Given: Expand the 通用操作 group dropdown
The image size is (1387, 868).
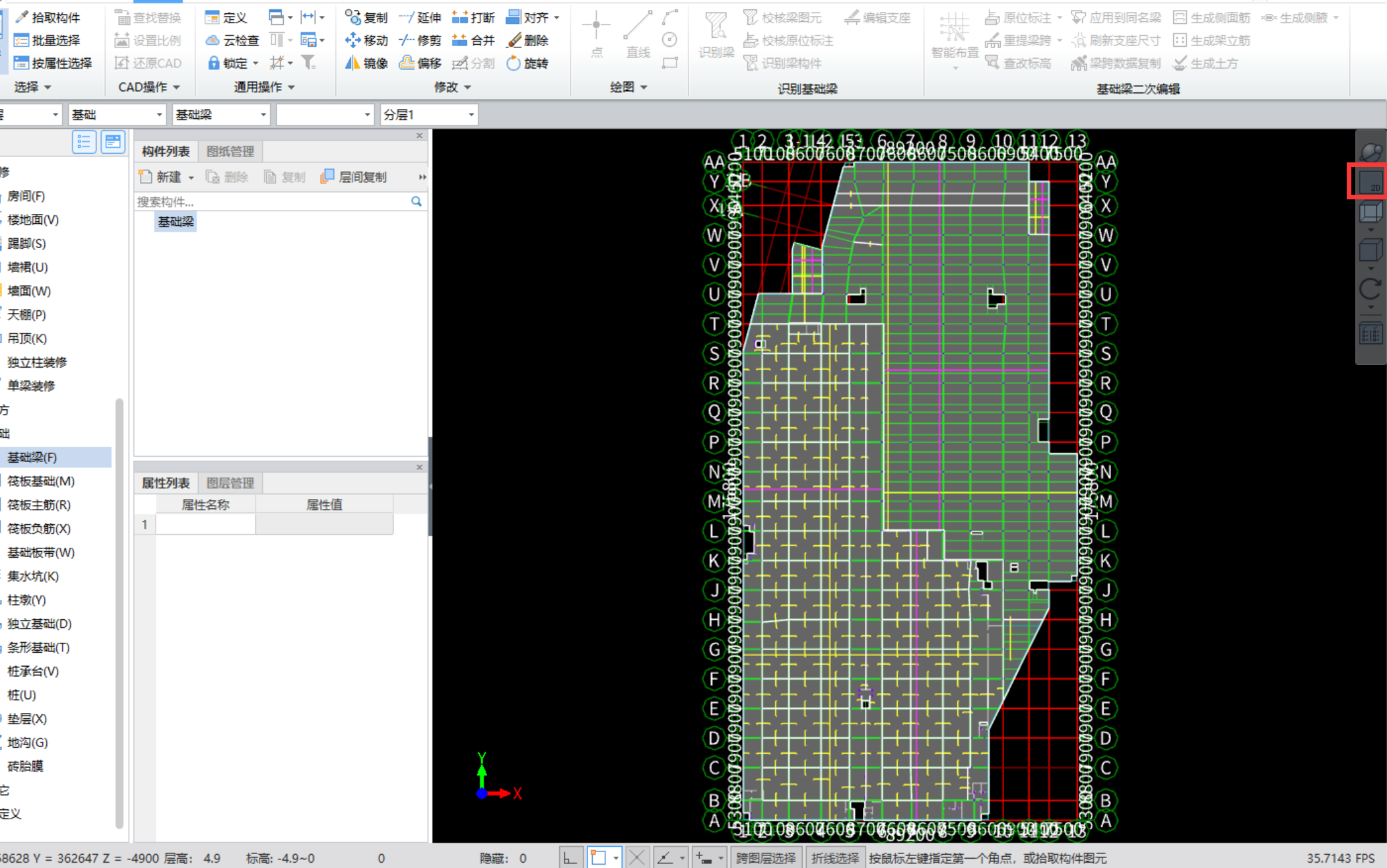Looking at the screenshot, I should point(264,87).
